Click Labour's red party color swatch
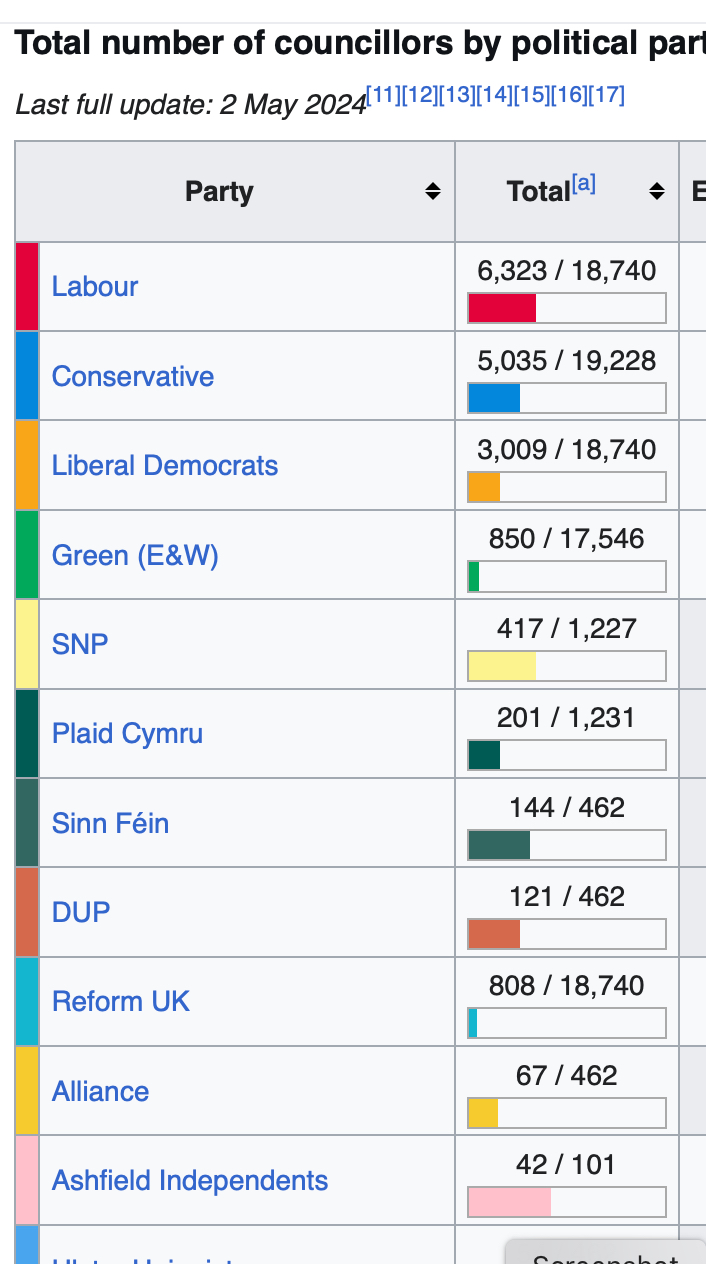This screenshot has height=1264, width=706. pos(27,287)
